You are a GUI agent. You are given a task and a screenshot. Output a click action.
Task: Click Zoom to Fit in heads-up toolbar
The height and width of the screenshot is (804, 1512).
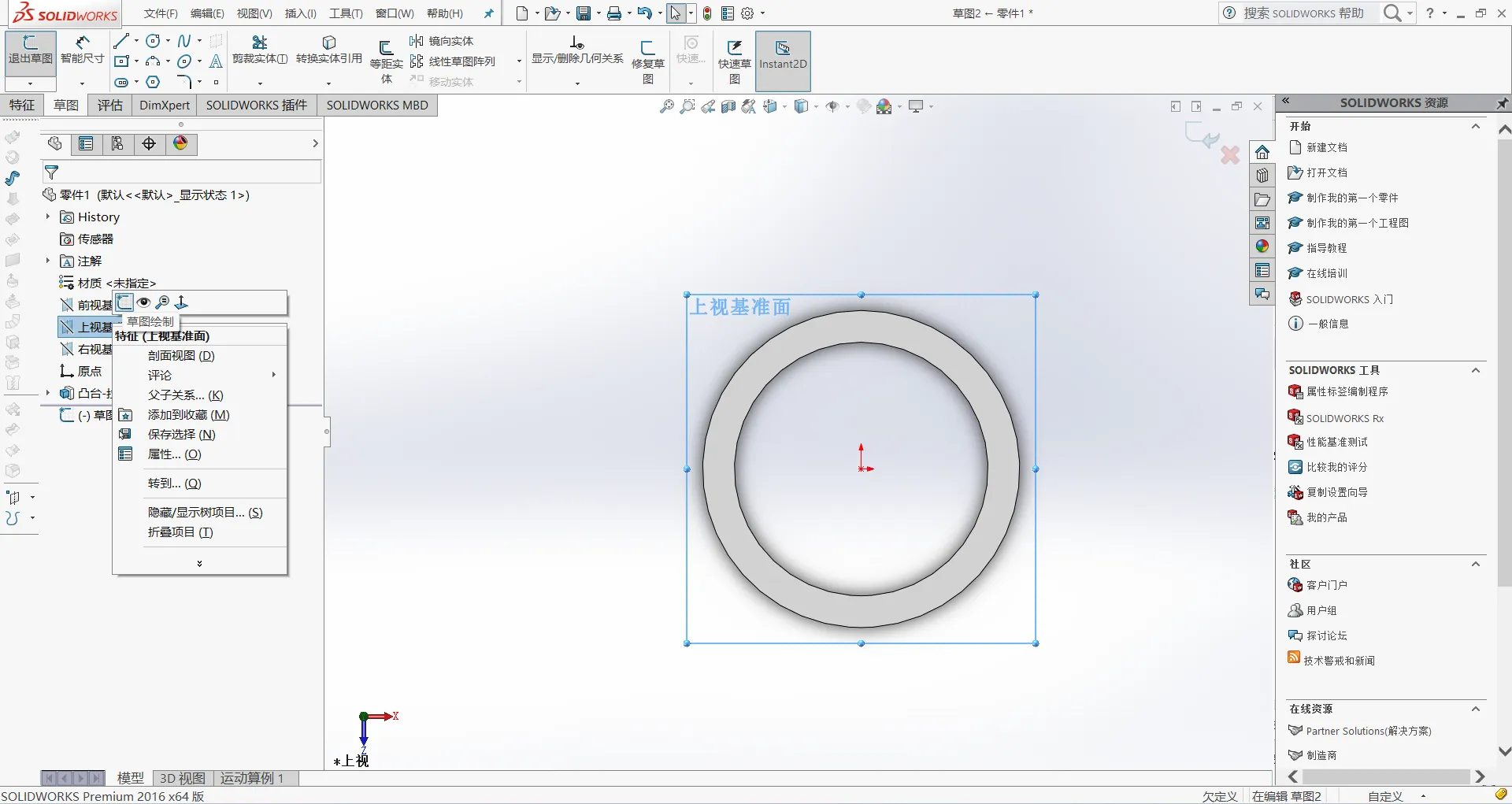click(667, 106)
